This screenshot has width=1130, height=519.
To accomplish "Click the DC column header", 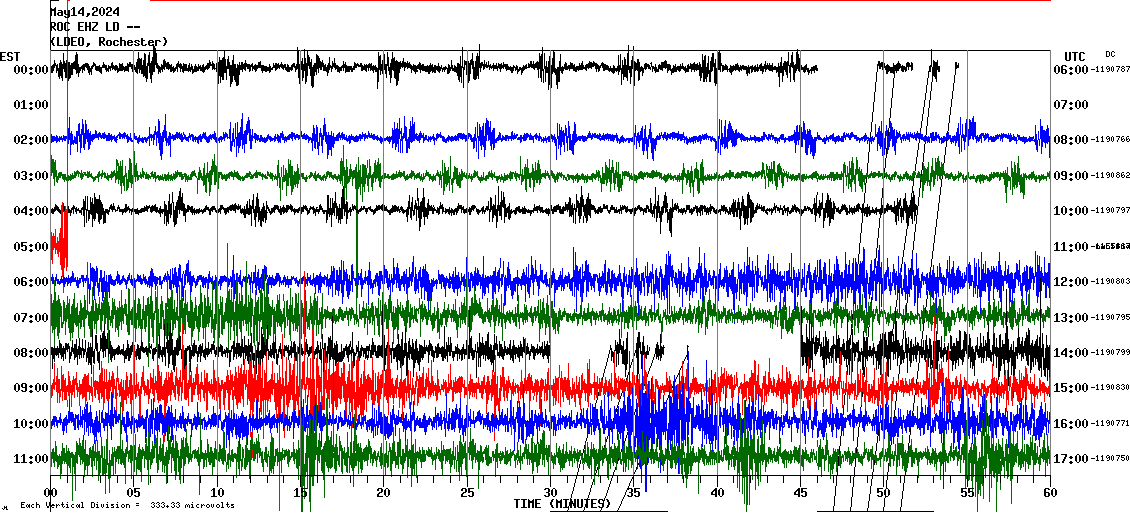I will [1110, 54].
